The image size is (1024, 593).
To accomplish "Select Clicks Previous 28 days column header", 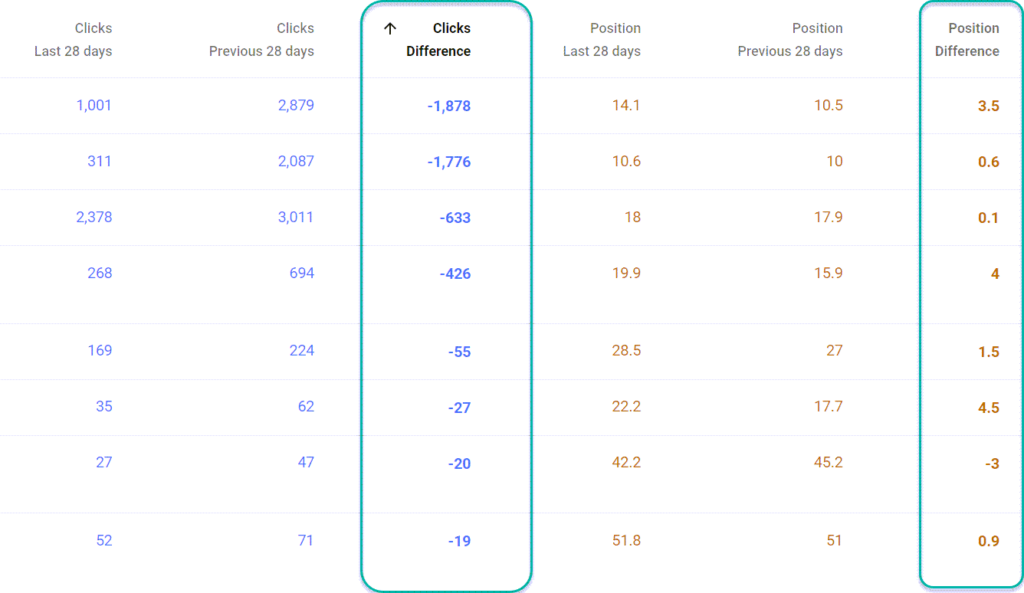I will [261, 39].
